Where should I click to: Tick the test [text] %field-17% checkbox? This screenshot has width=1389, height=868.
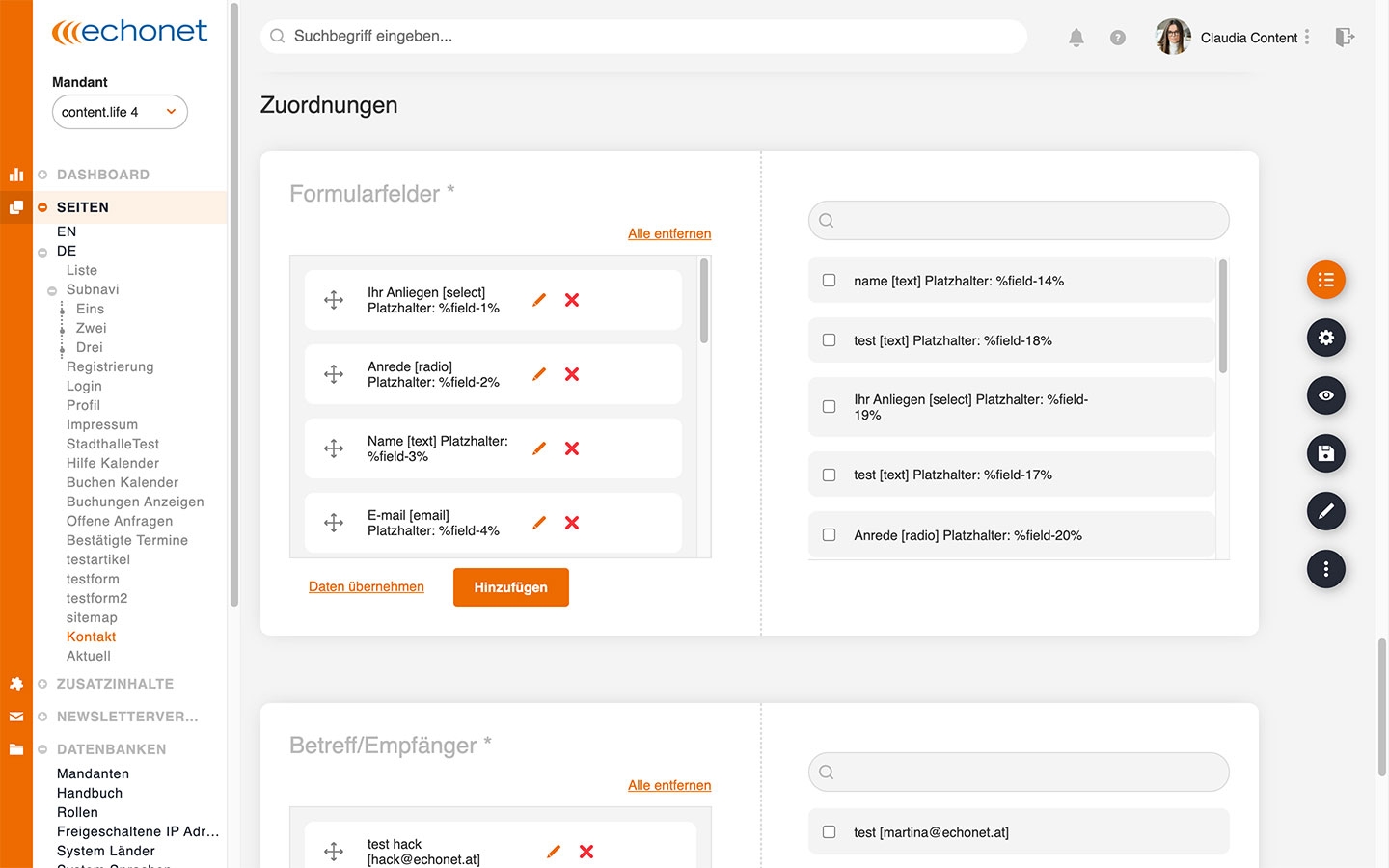pyautogui.click(x=829, y=475)
